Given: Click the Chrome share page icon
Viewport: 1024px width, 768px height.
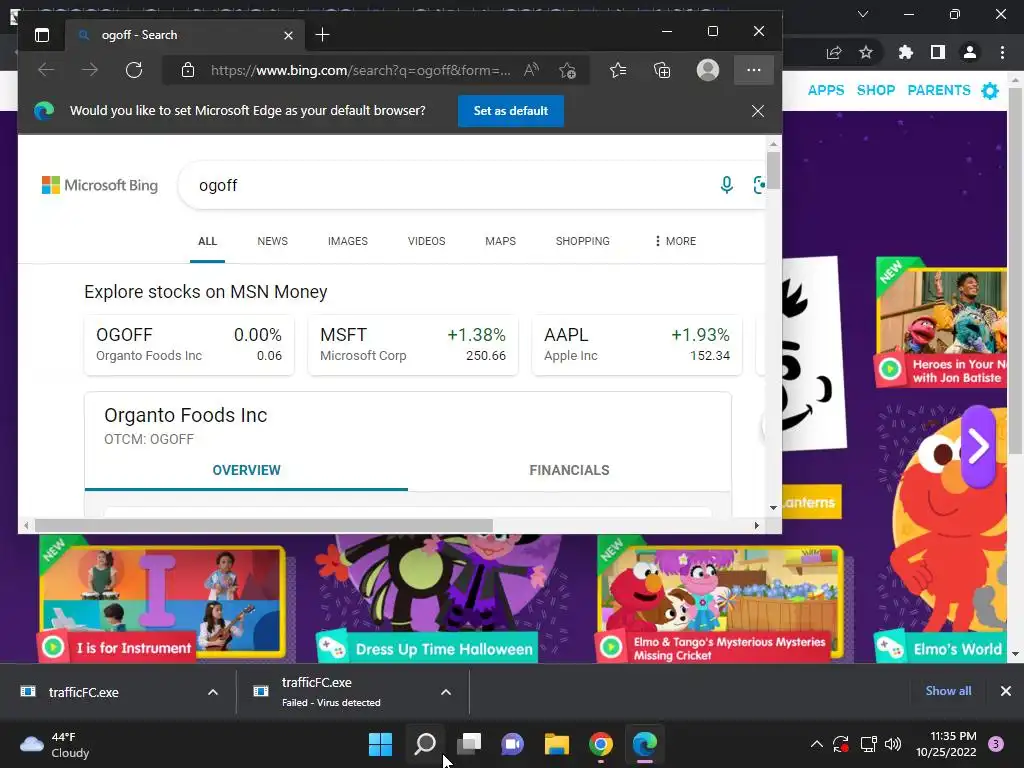Looking at the screenshot, I should pos(834,52).
